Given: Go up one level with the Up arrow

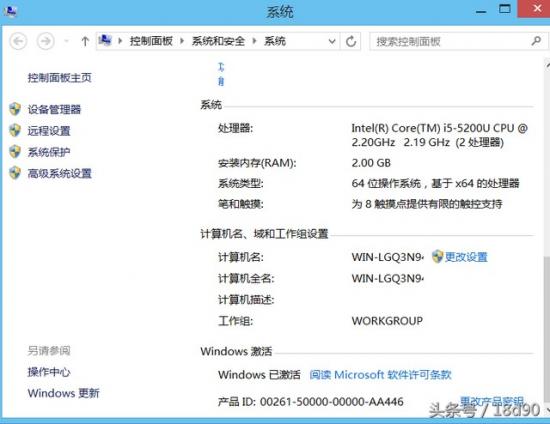Looking at the screenshot, I should (85, 41).
